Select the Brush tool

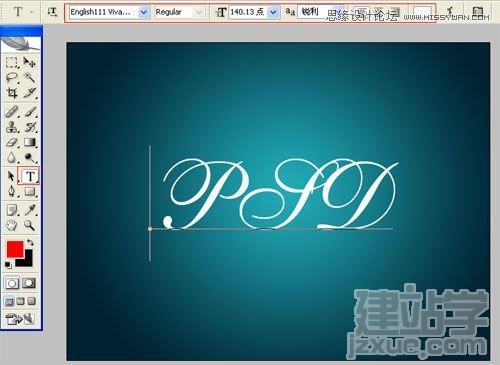coord(30,112)
